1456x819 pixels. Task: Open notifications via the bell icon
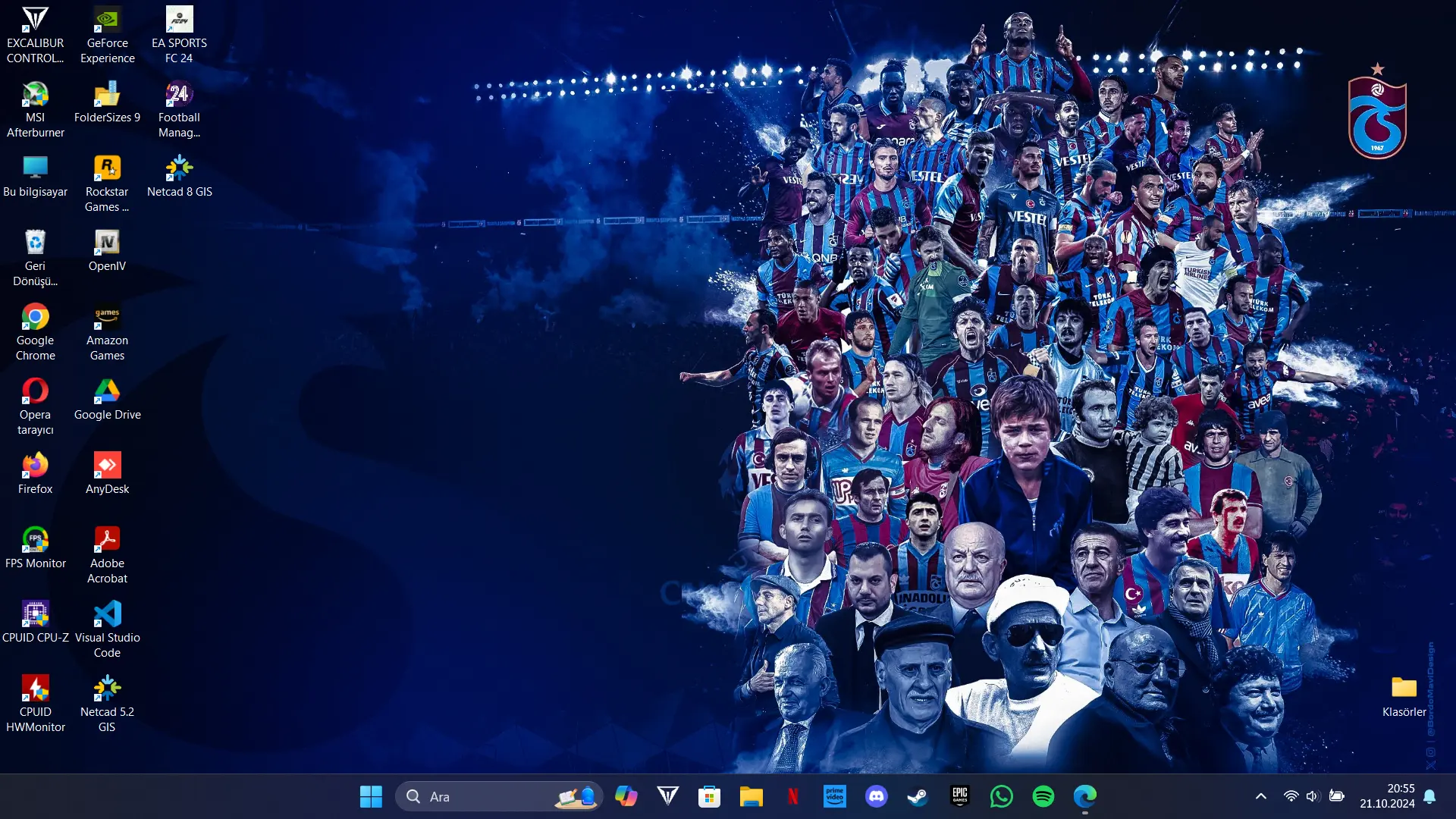[x=1429, y=796]
